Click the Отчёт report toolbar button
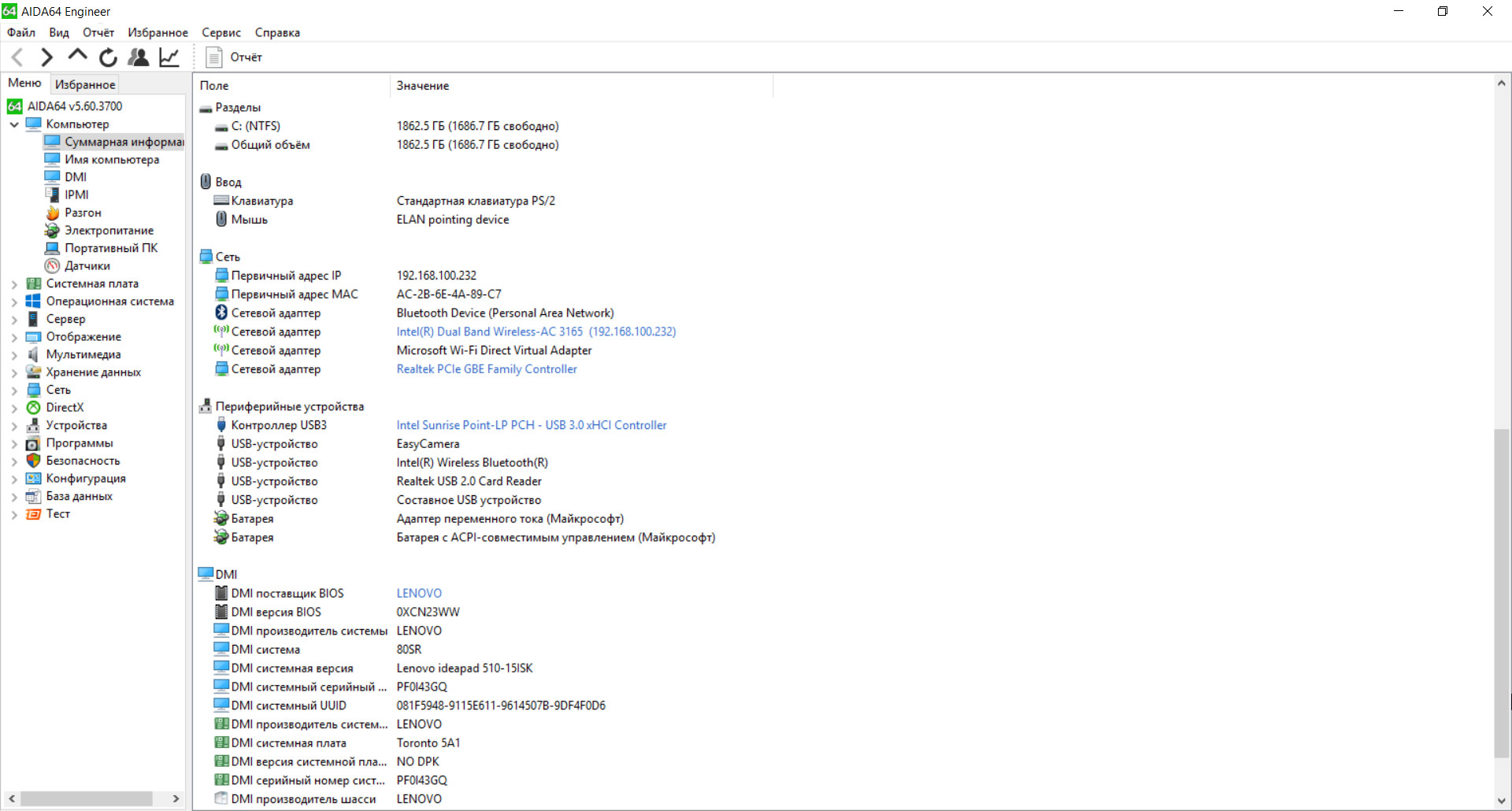Screen dimensions: 1512x811 [x=234, y=57]
